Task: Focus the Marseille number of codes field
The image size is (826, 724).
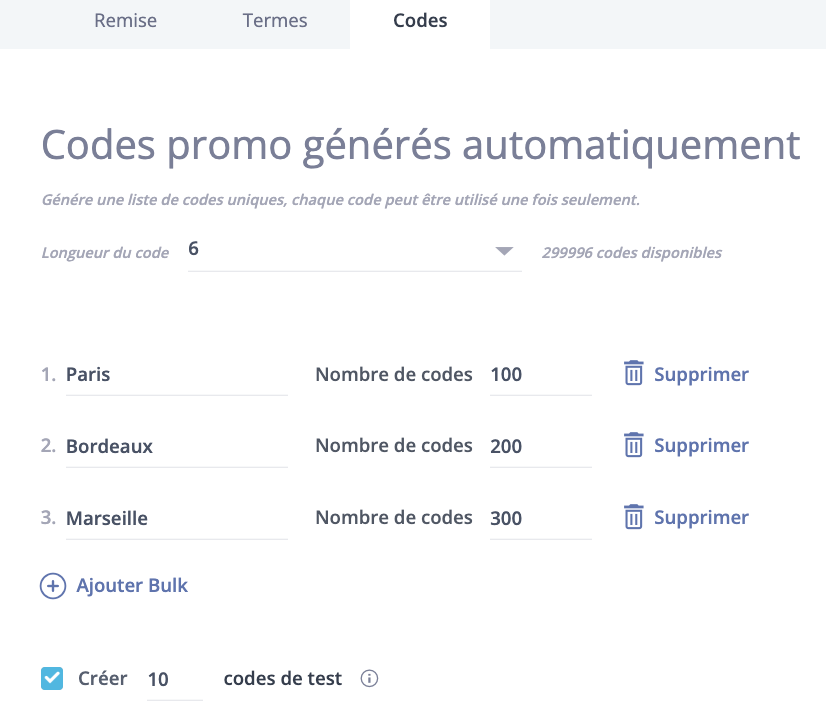Action: 540,519
